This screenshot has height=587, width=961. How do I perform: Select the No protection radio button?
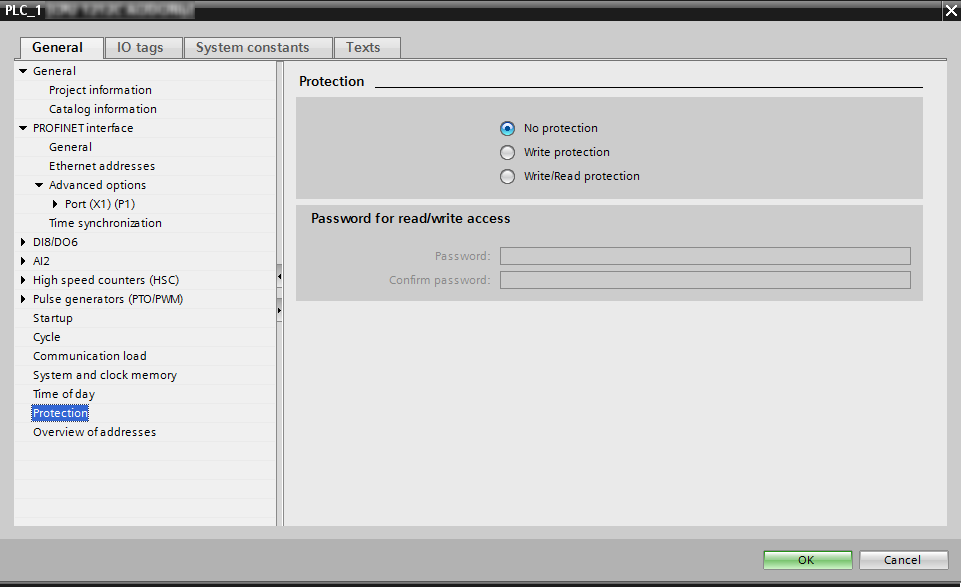[x=507, y=128]
